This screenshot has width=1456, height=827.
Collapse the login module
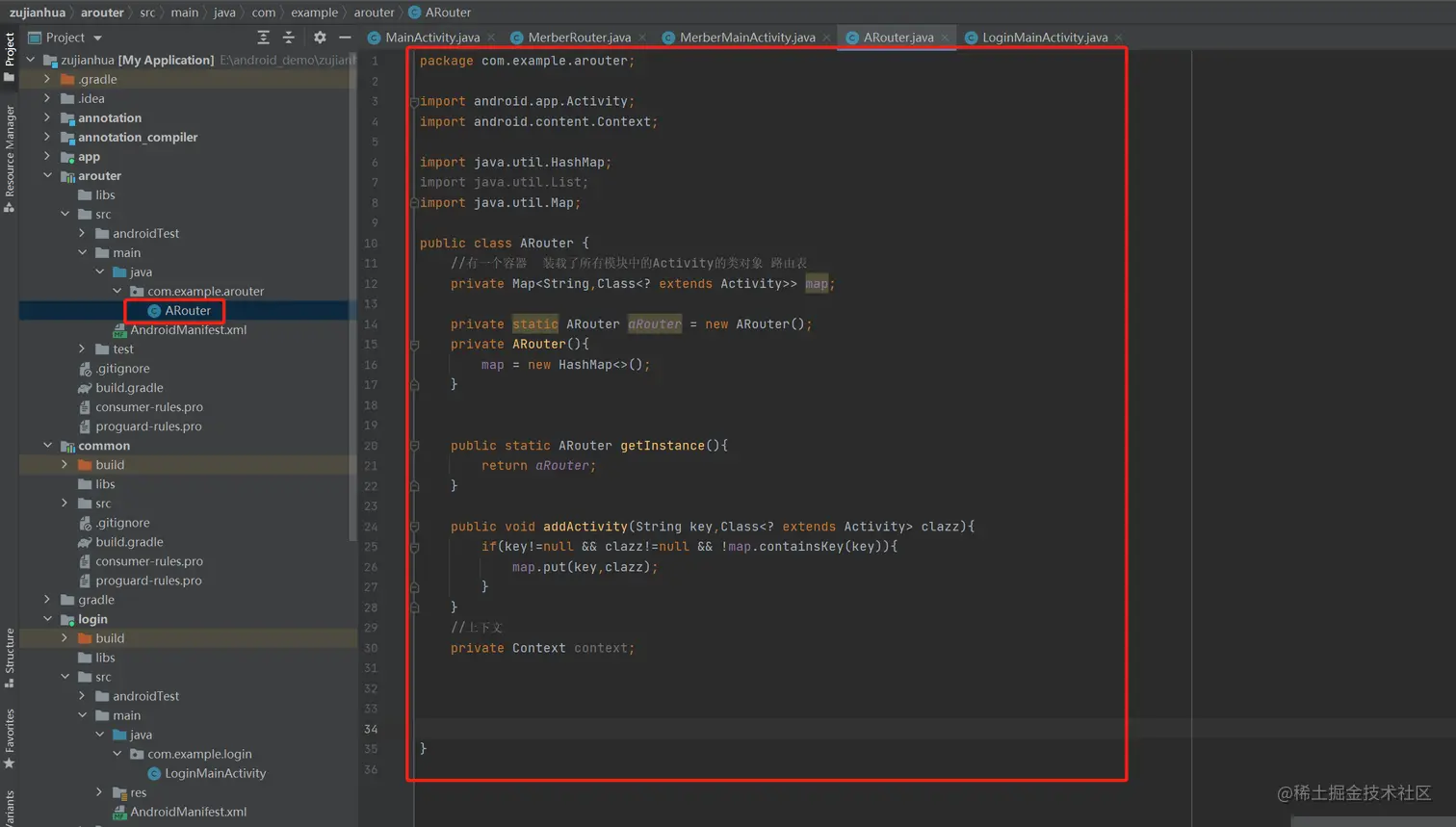47,619
